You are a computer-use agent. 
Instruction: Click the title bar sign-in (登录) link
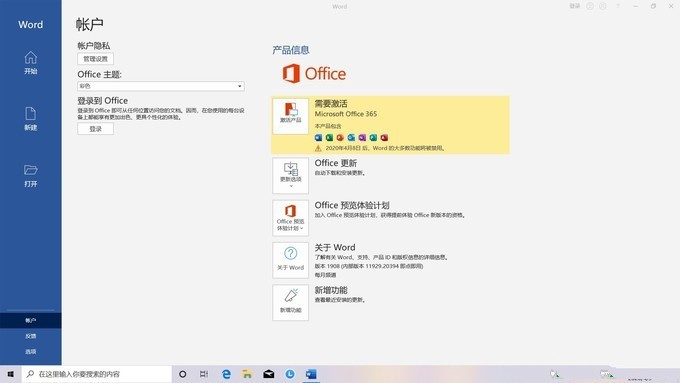(x=575, y=6)
